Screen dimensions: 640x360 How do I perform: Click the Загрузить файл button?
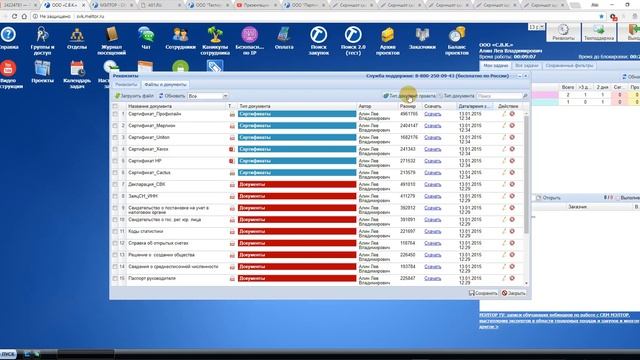pyautogui.click(x=134, y=96)
